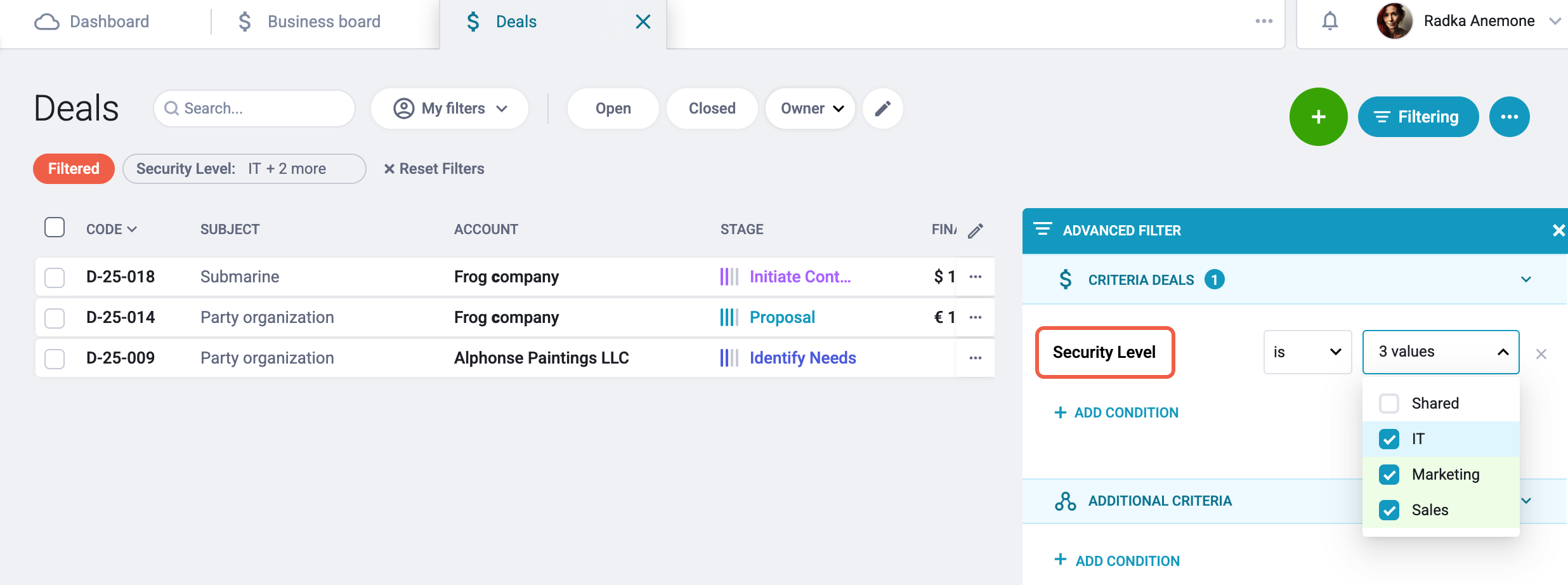This screenshot has height=585, width=1568.
Task: Open row actions menu for D-25-018
Action: point(976,277)
